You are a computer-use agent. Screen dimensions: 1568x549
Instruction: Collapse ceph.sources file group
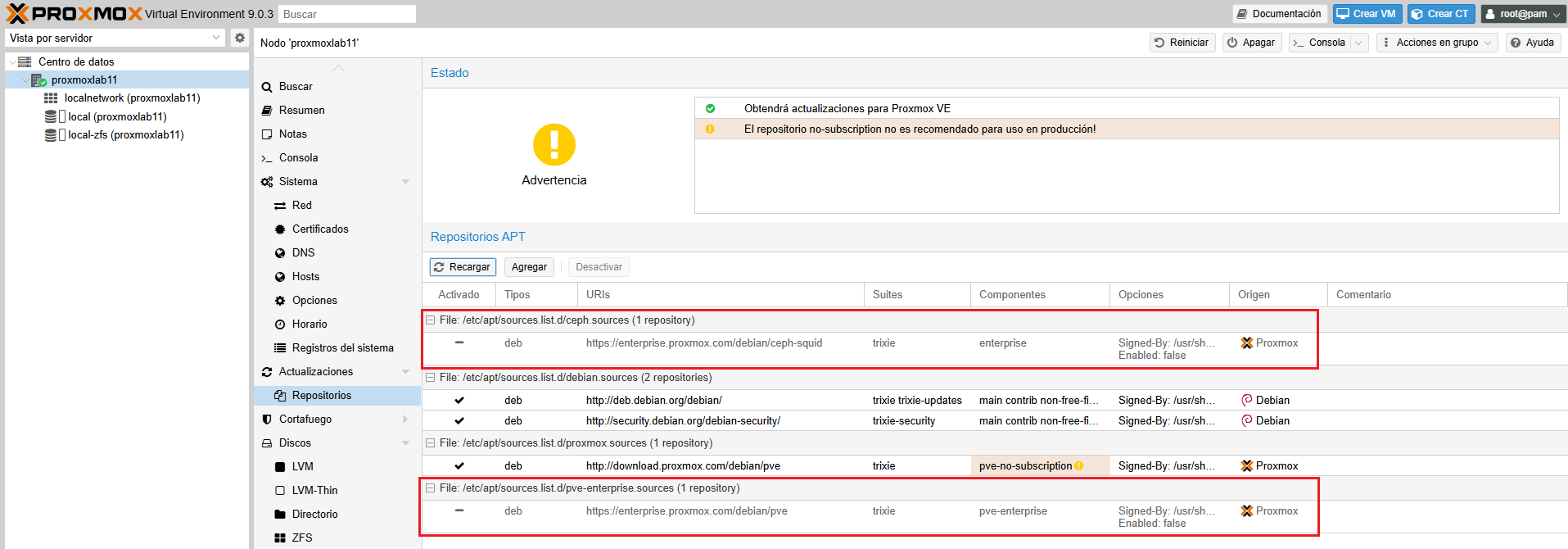point(430,320)
